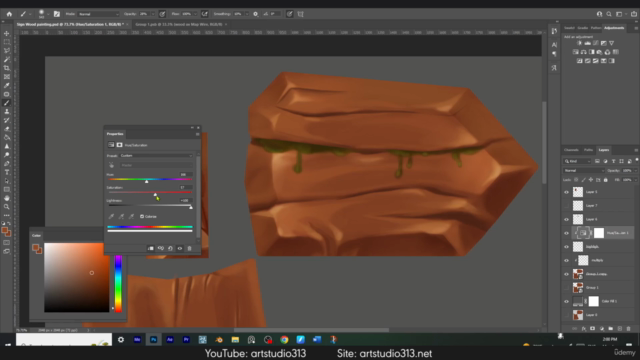Open smoothing options gear icon
Image resolution: width=640 pixels, height=360 pixels.
[x=256, y=14]
